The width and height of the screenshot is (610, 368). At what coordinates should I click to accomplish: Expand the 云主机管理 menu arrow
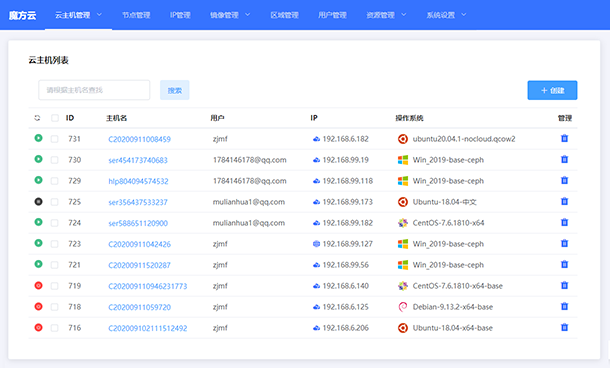[x=99, y=15]
